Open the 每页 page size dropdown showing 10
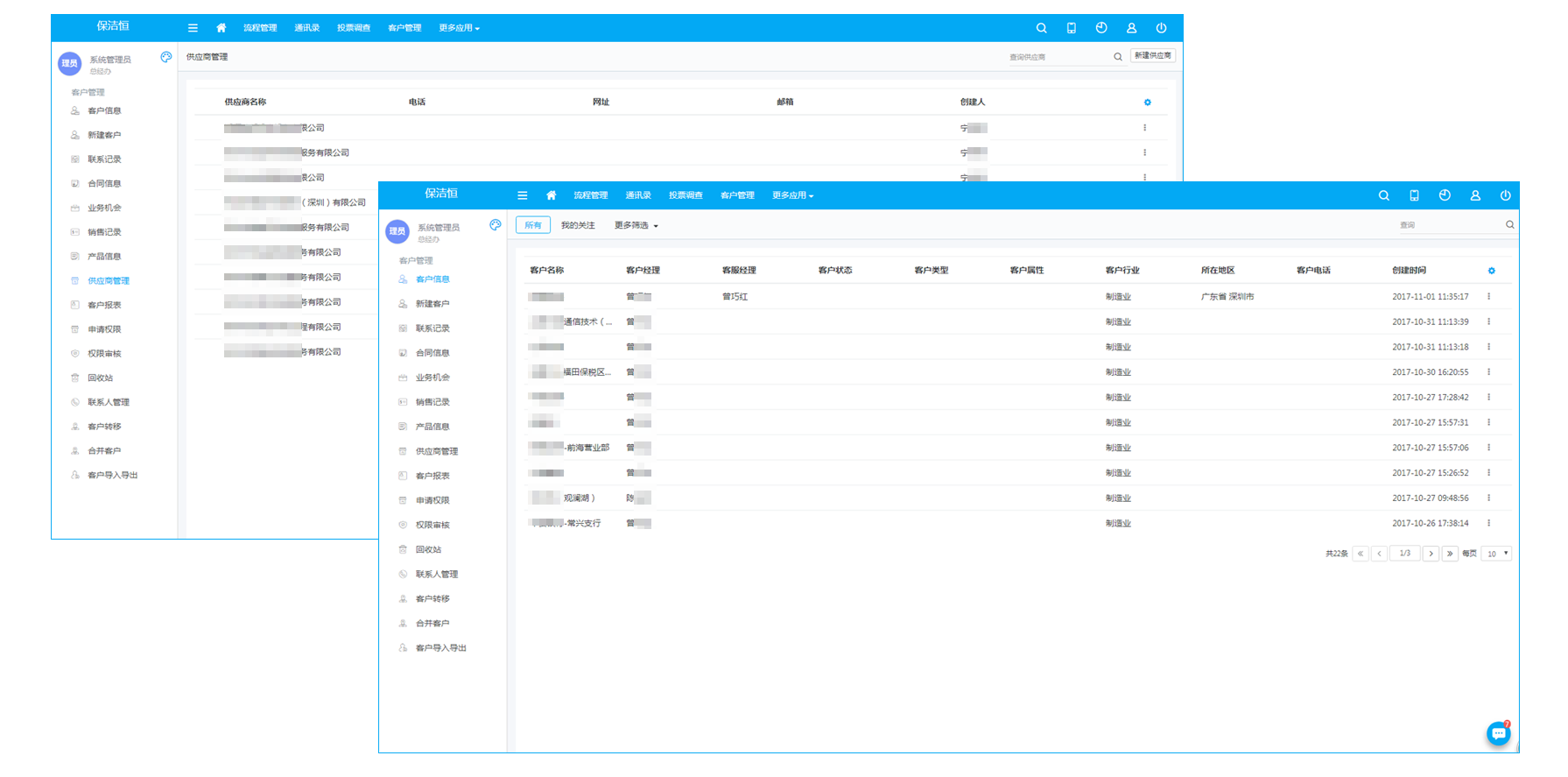This screenshot has width=1568, height=777. pyautogui.click(x=1496, y=554)
